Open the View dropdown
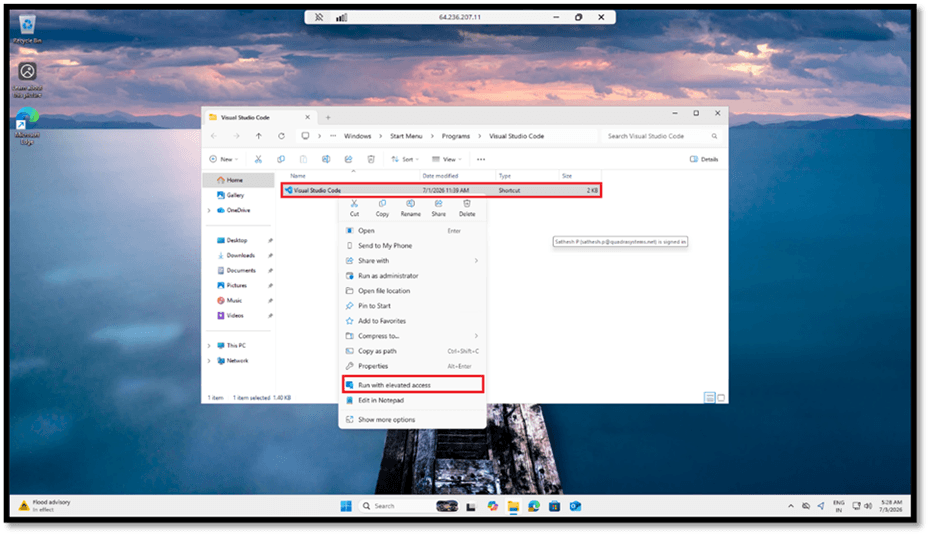This screenshot has height=535, width=929. [447, 159]
